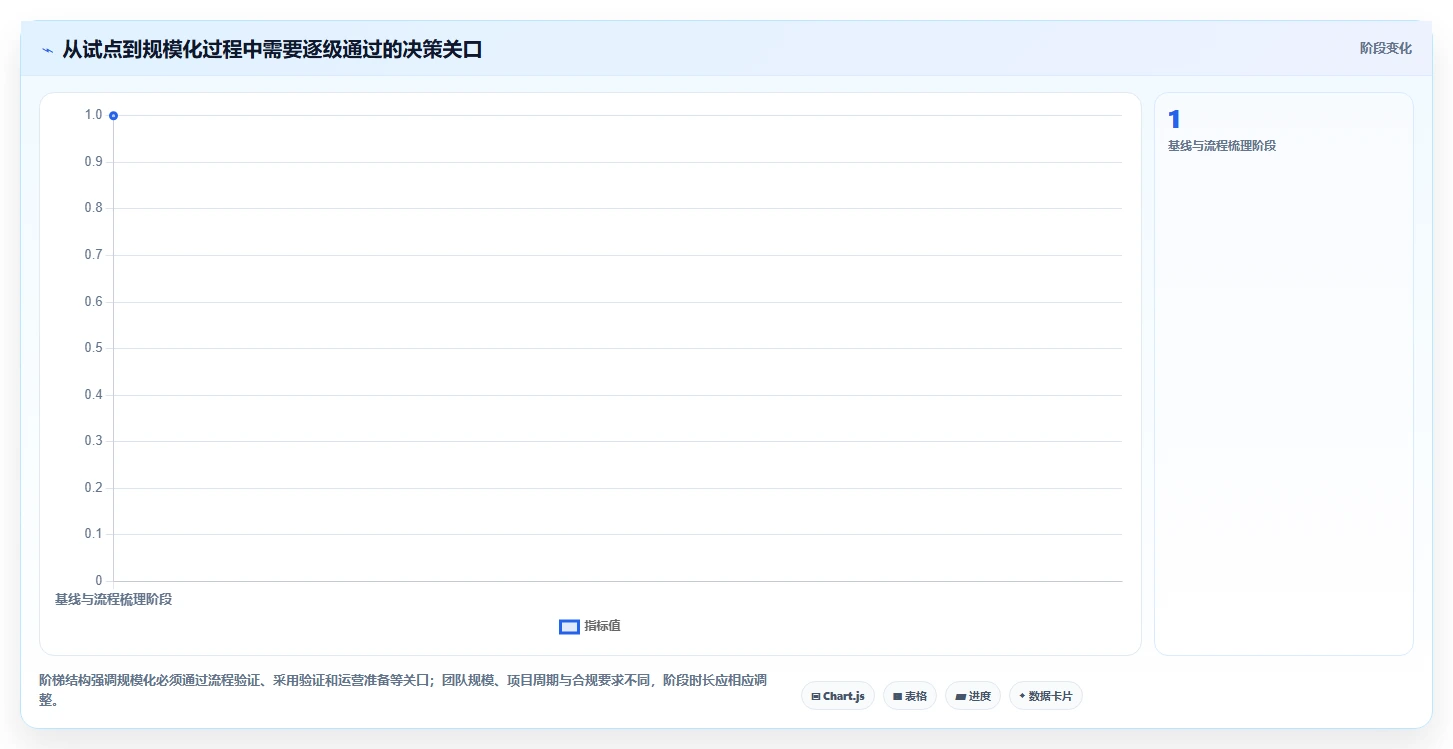Click the 进度 tag icon
Image resolution: width=1453 pixels, height=749 pixels.
tap(960, 696)
